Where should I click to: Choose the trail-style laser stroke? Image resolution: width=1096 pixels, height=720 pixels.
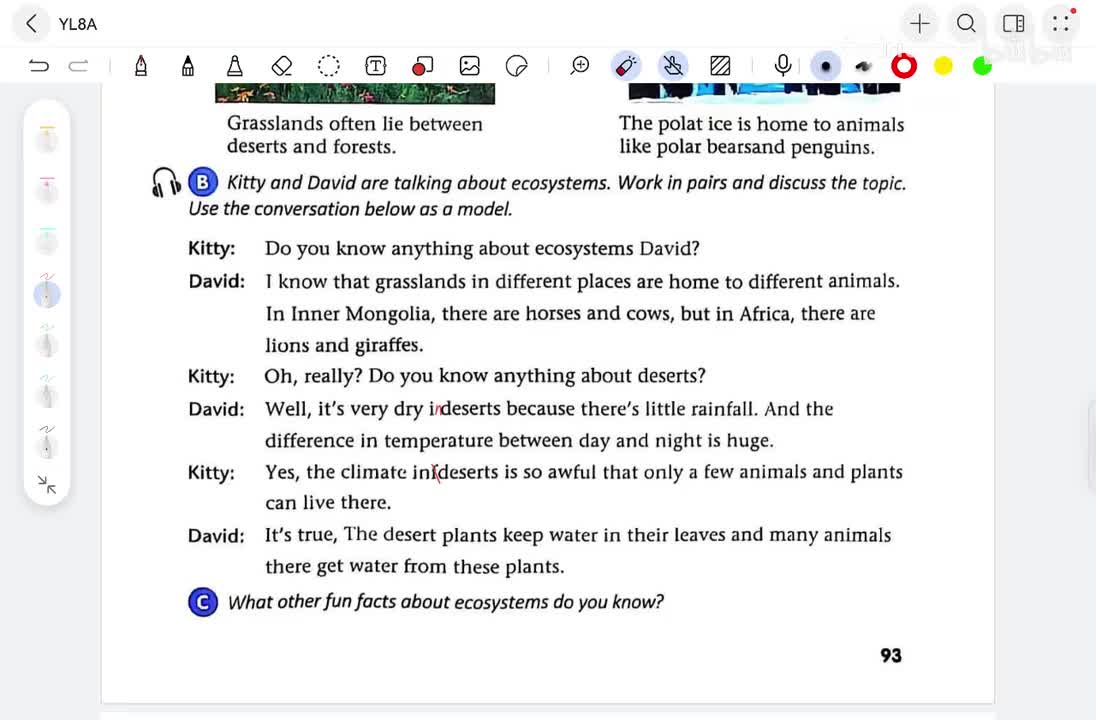pyautogui.click(x=864, y=66)
